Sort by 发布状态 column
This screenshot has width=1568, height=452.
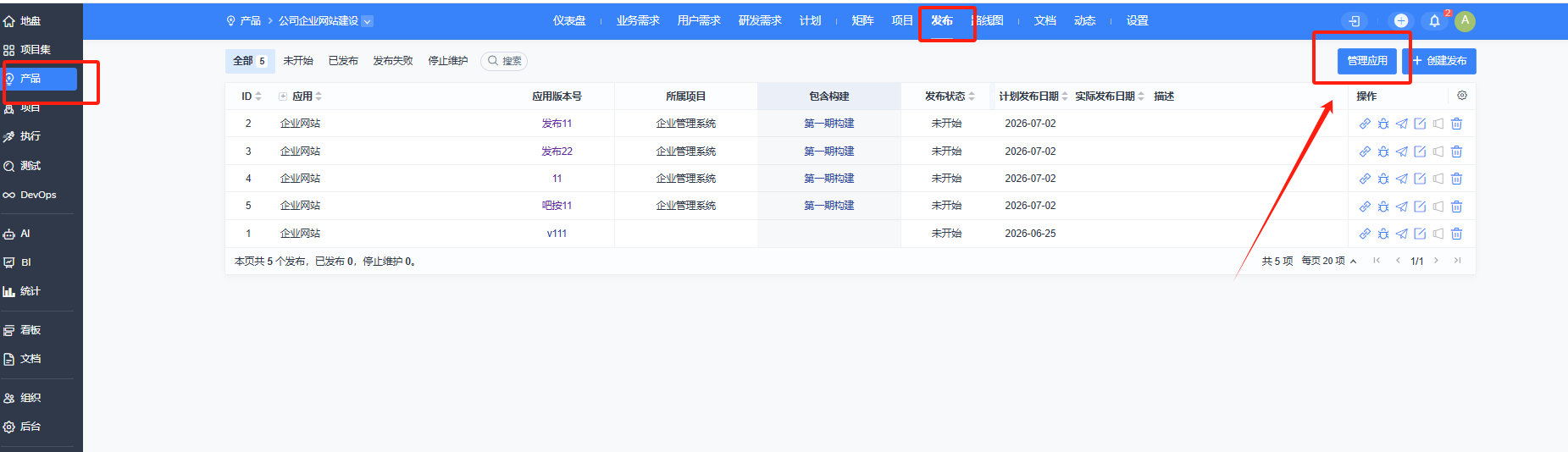tap(950, 96)
